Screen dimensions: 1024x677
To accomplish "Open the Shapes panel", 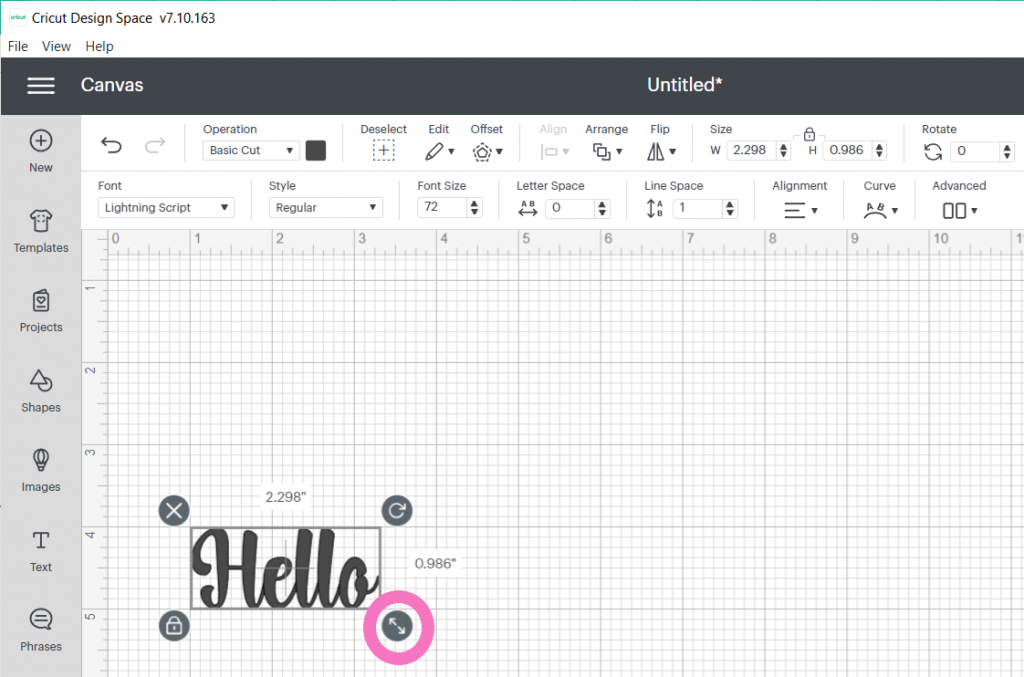I will click(x=40, y=391).
